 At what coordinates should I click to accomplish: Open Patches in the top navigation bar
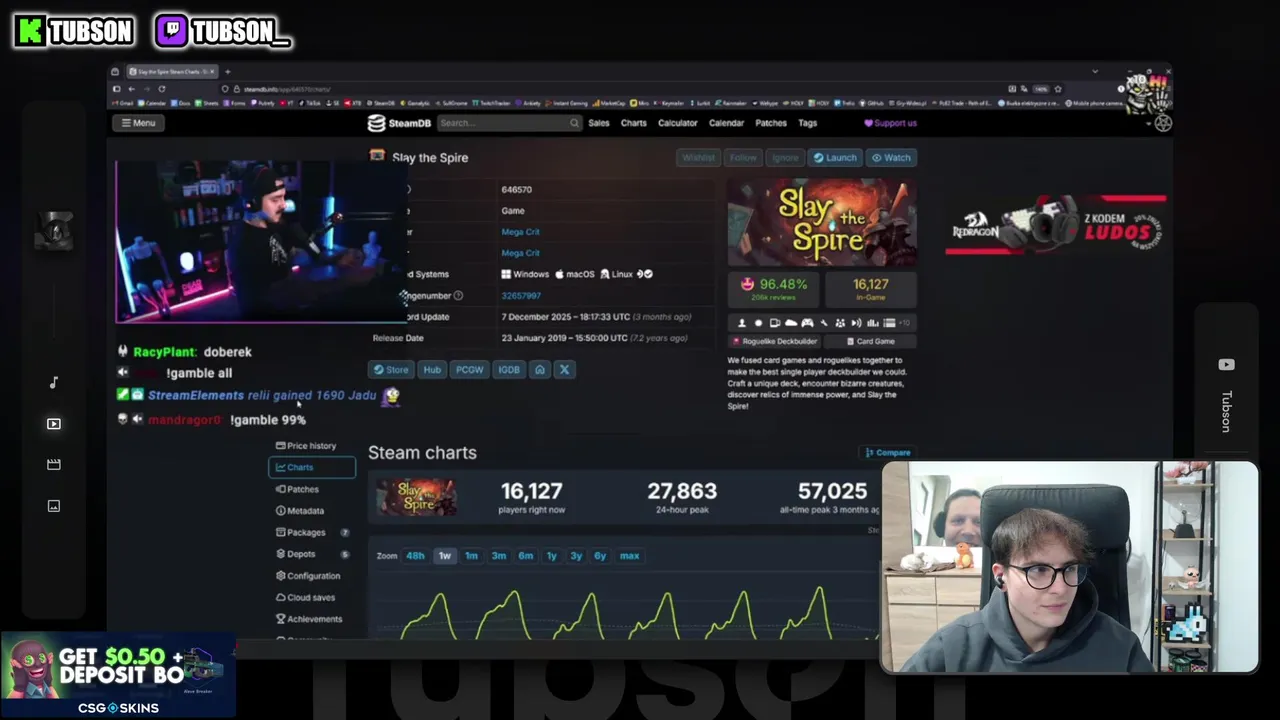pos(771,123)
